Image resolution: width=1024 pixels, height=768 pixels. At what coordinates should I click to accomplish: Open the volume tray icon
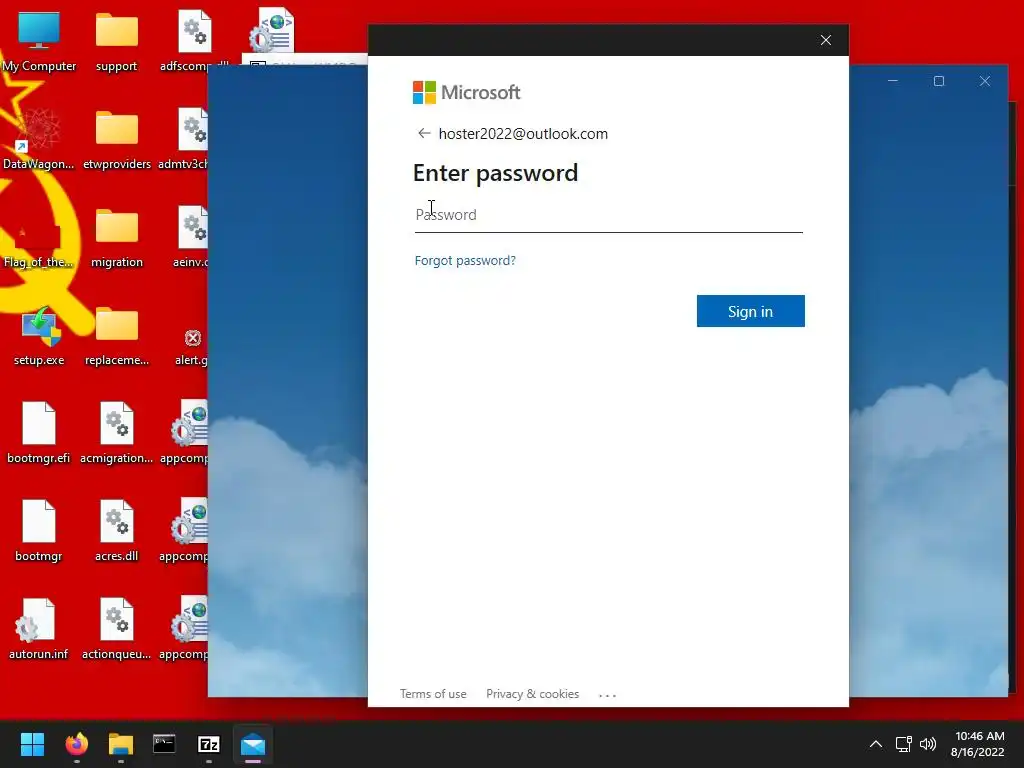click(927, 744)
